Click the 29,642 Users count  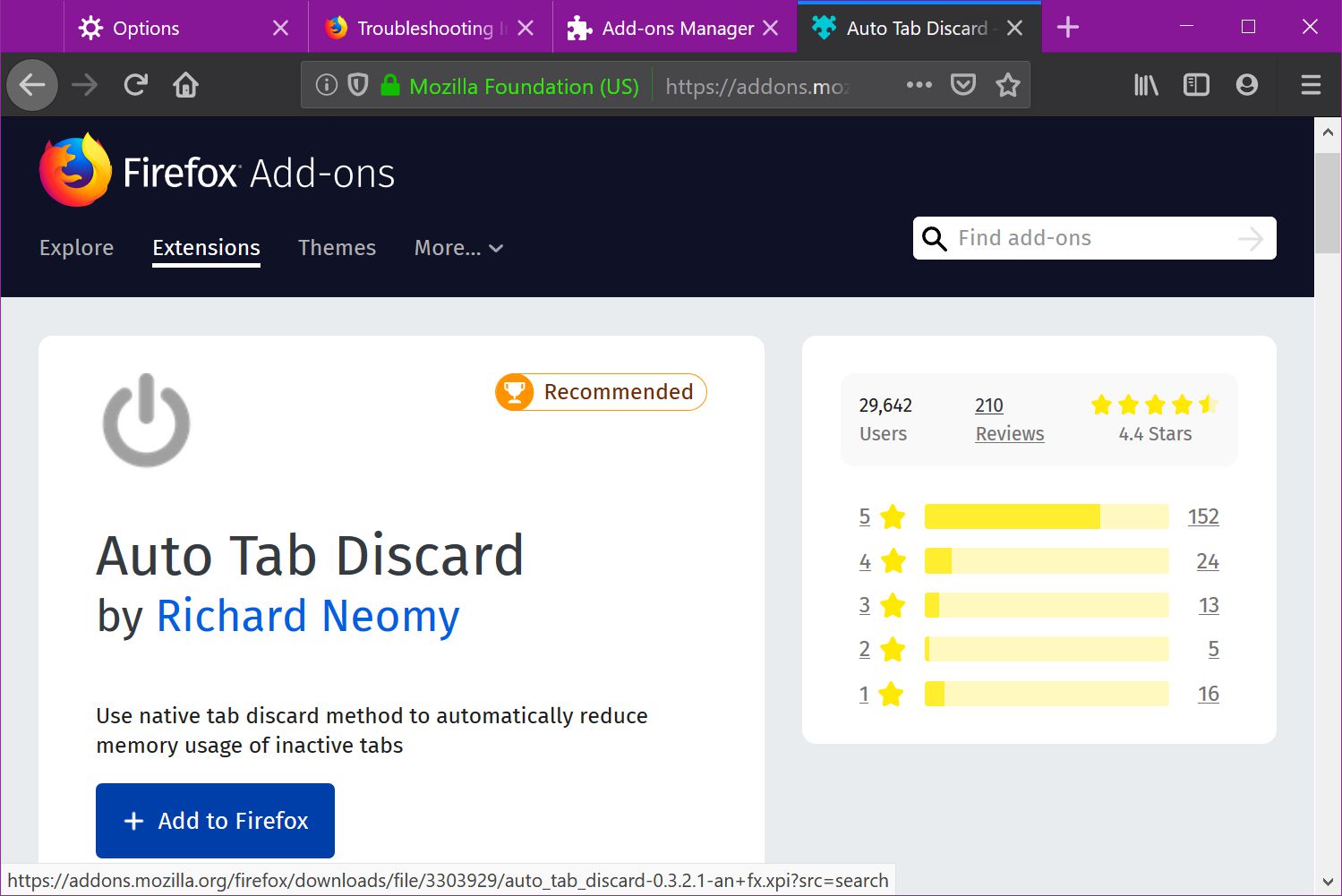click(885, 419)
